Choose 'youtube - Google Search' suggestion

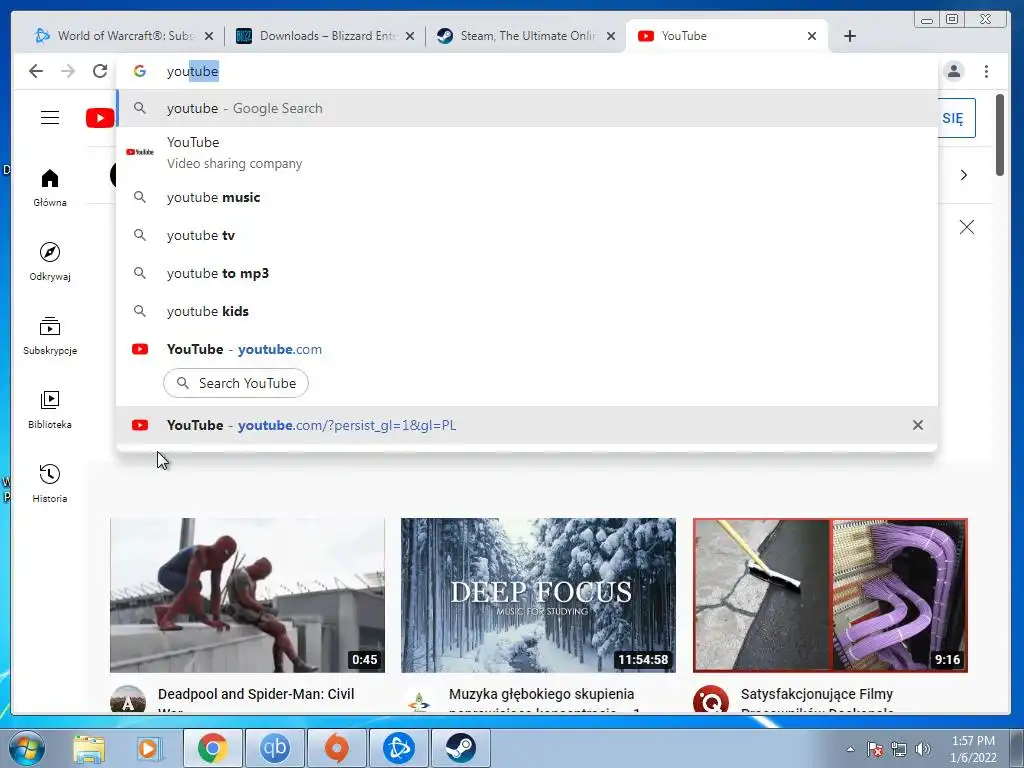coord(526,108)
